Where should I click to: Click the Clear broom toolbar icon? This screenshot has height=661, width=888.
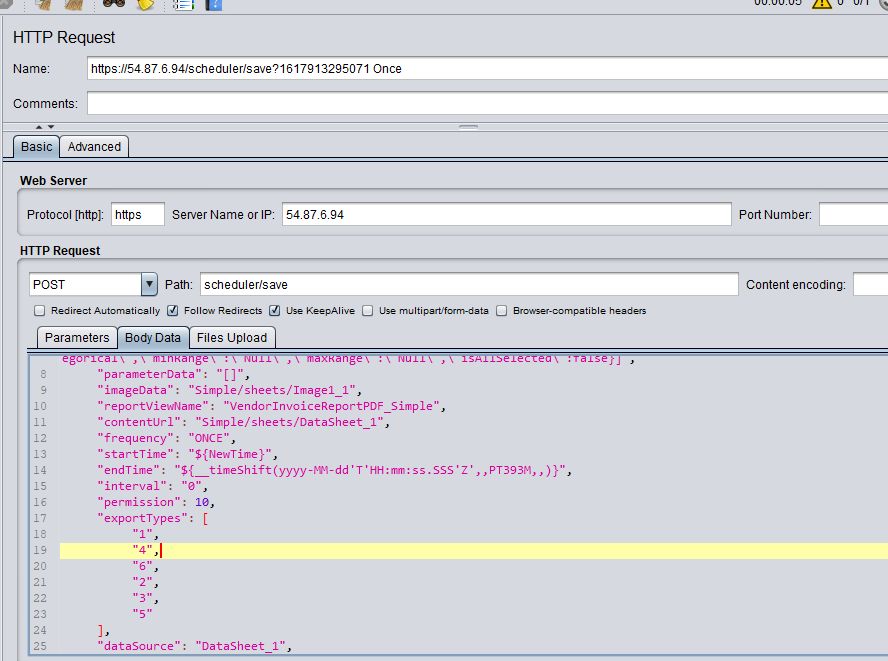[x=44, y=5]
